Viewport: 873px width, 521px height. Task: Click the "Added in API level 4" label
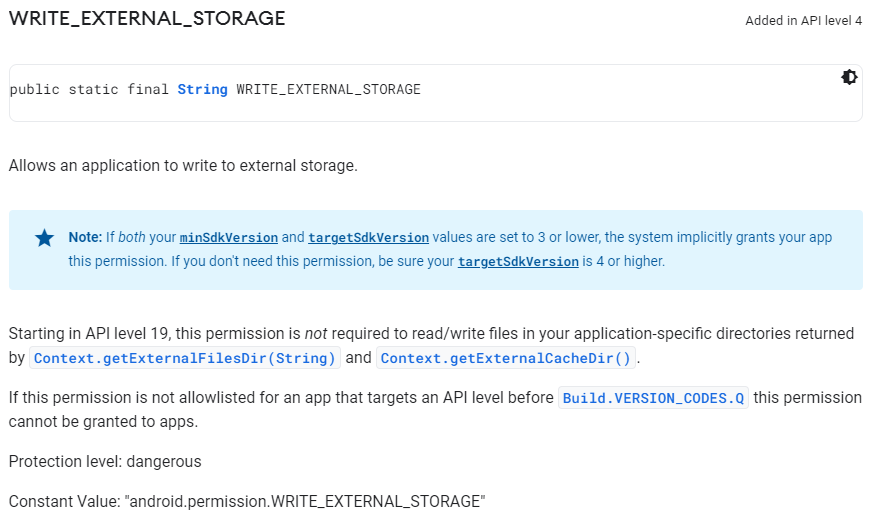pyautogui.click(x=803, y=21)
